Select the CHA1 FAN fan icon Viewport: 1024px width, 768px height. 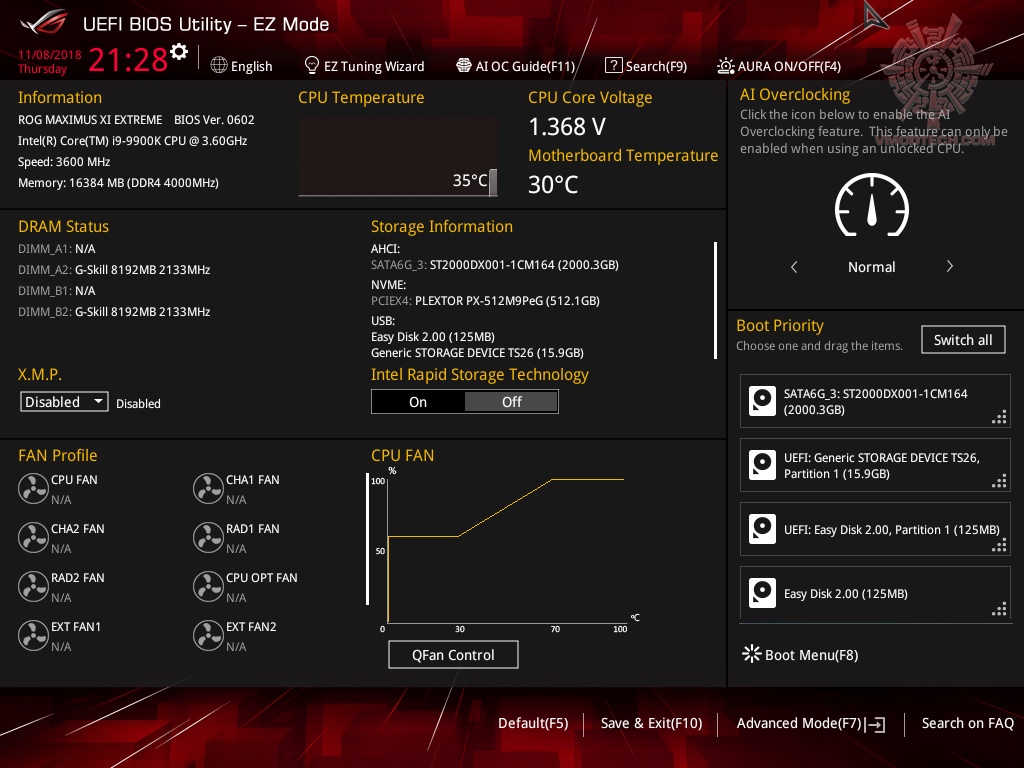[x=208, y=489]
